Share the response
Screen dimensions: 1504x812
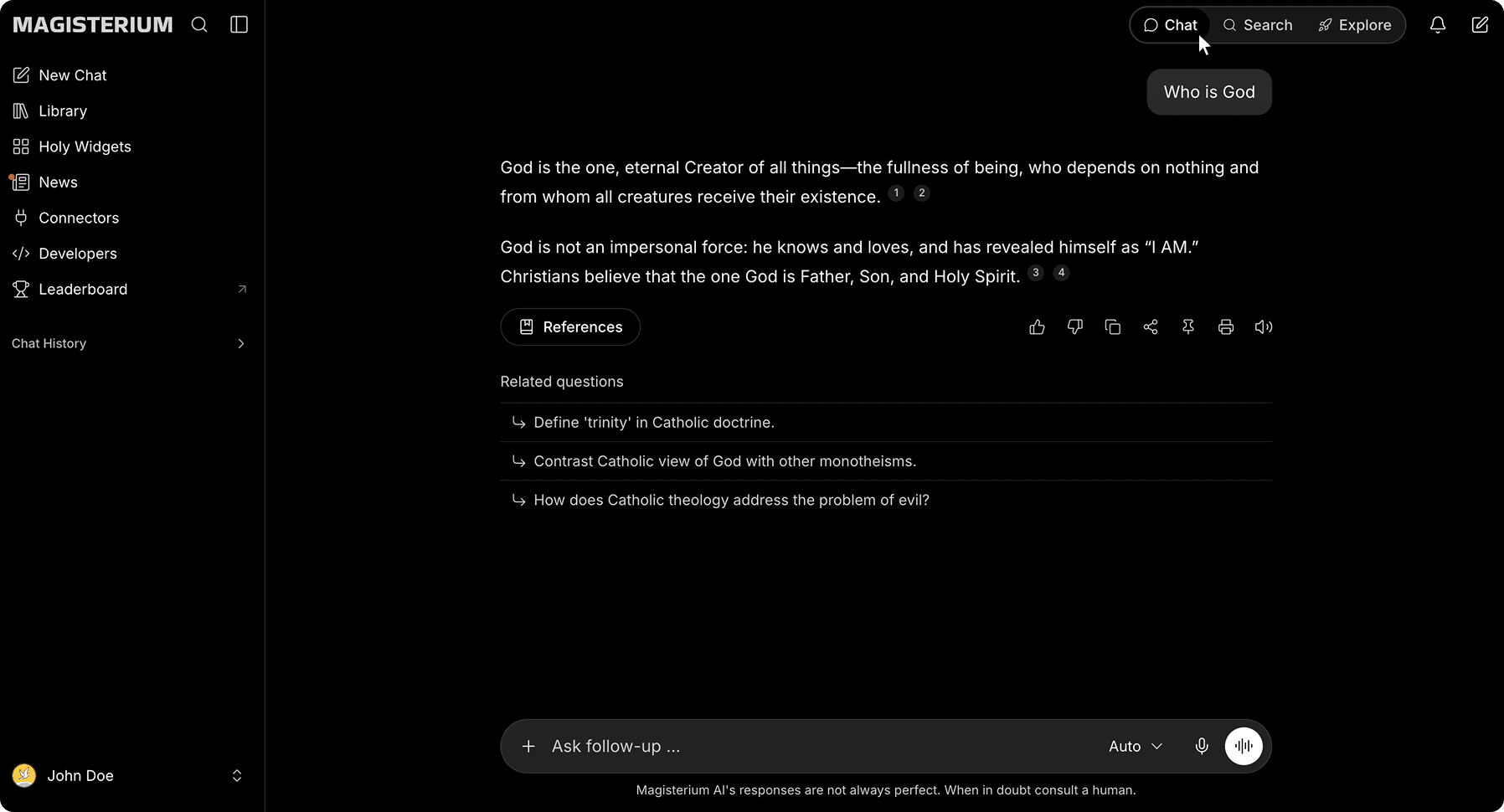point(1151,327)
